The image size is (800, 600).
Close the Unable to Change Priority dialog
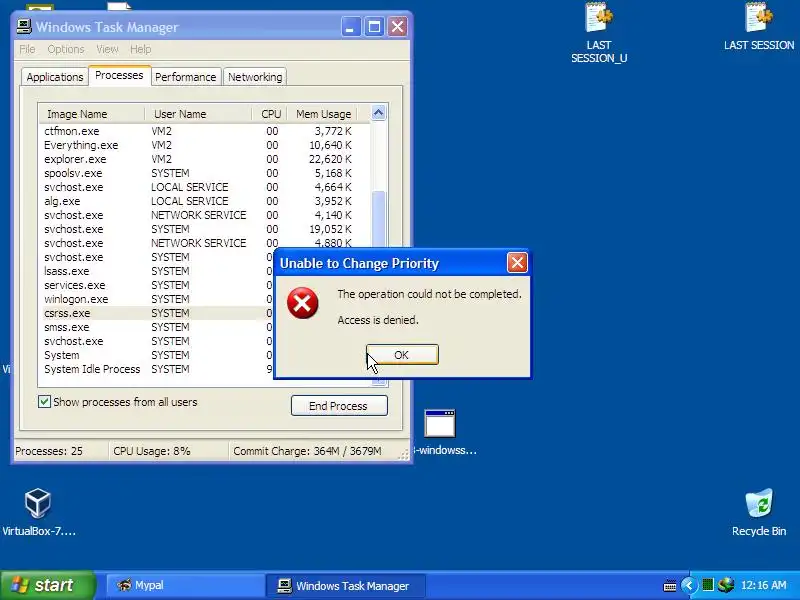[x=517, y=263]
